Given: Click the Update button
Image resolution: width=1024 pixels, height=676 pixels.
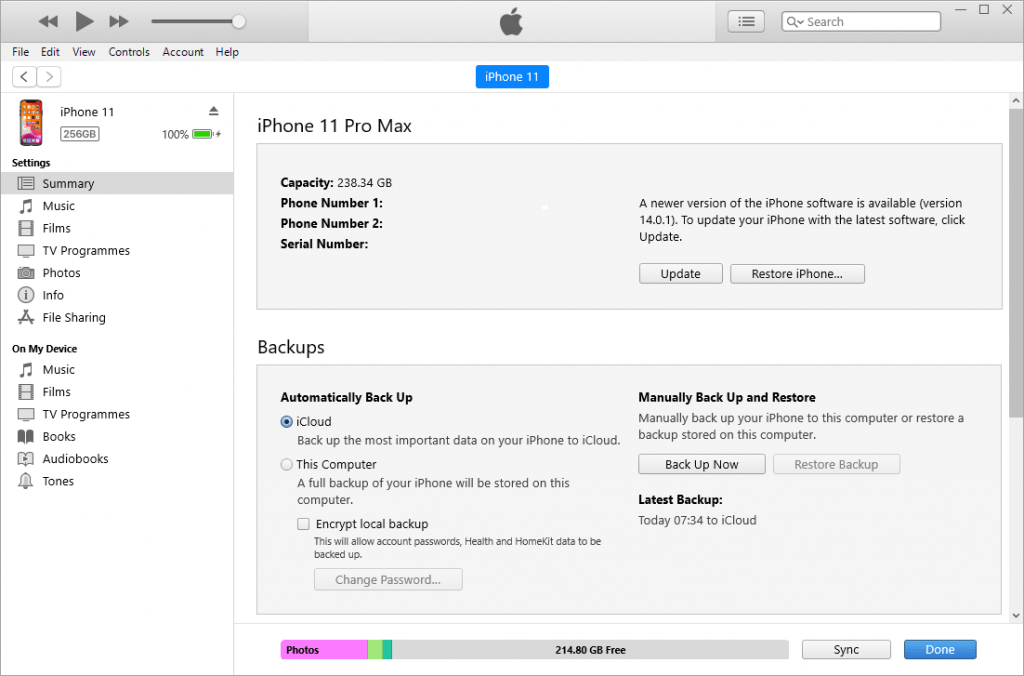Looking at the screenshot, I should coord(680,274).
